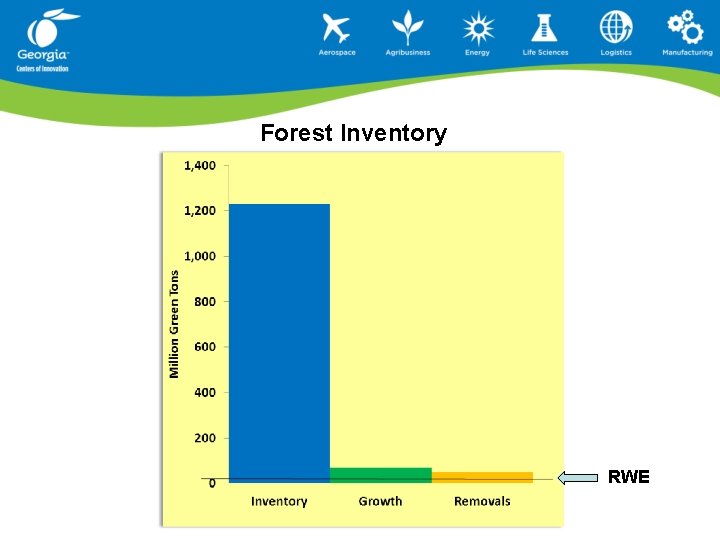Click the Million Green Tons axis title
The width and height of the screenshot is (720, 540).
[174, 324]
